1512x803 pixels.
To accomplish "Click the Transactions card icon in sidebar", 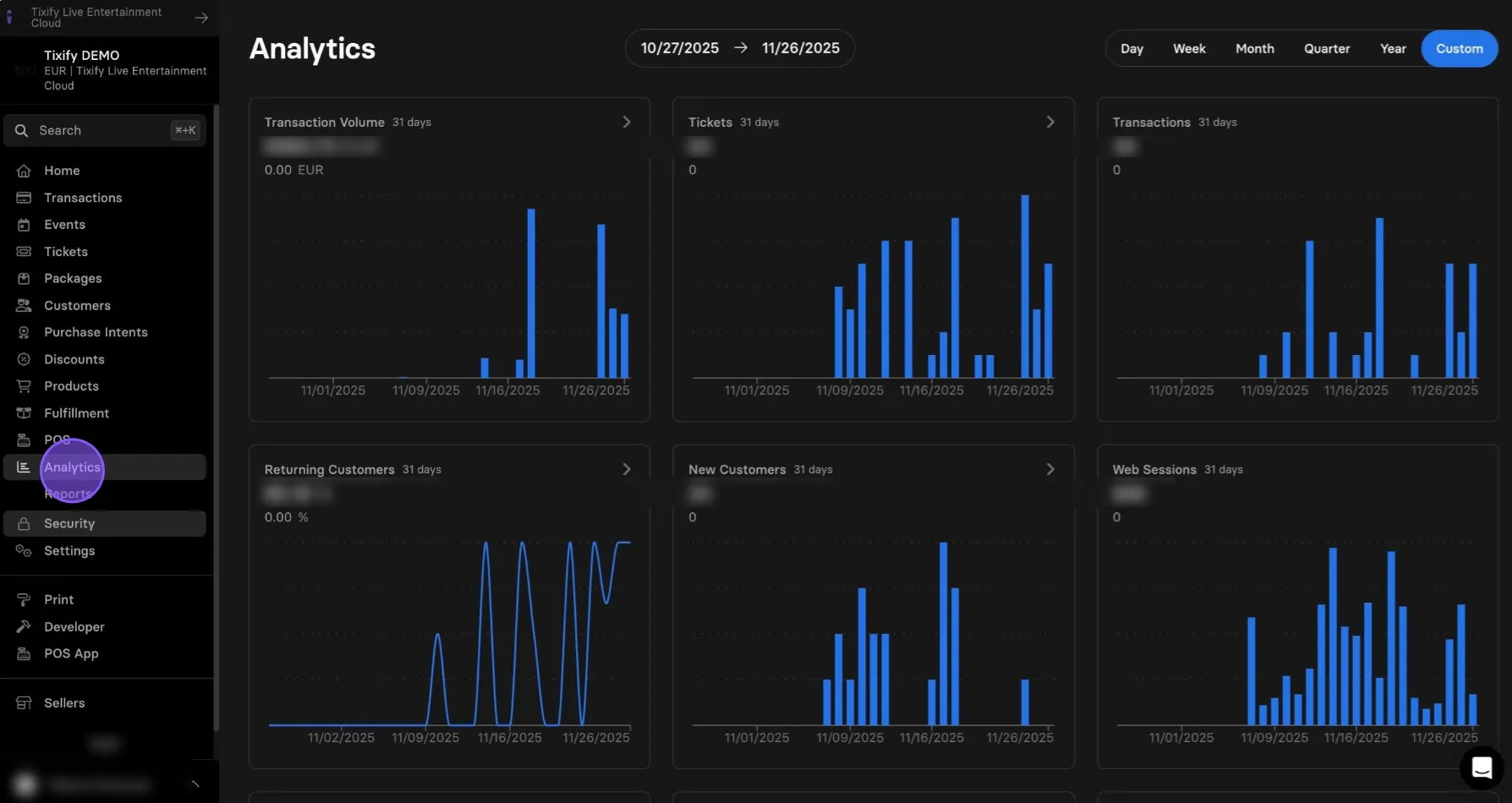I will click(x=24, y=198).
